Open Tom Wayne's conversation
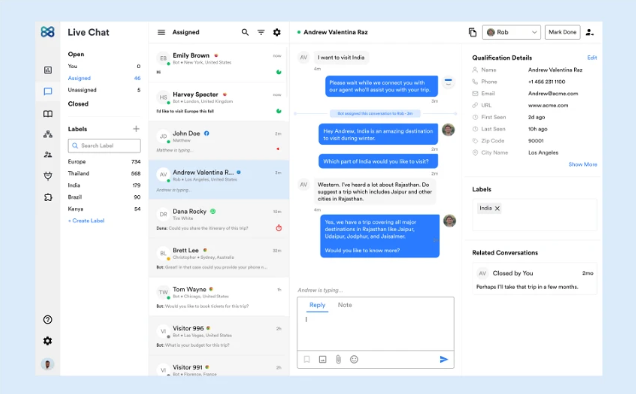The height and width of the screenshot is (394, 636). pyautogui.click(x=219, y=296)
